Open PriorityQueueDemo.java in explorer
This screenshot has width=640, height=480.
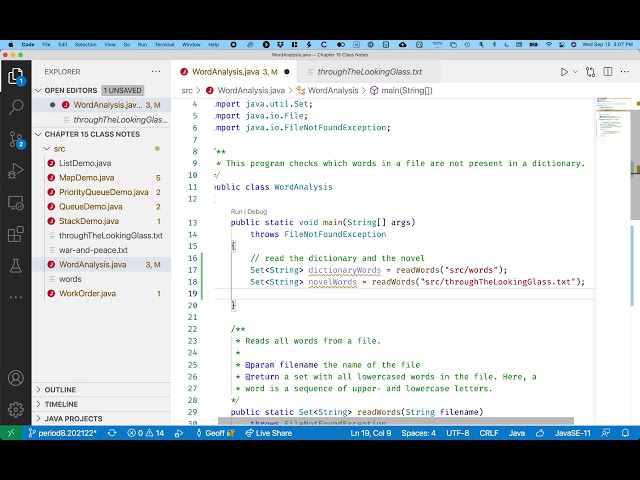click(103, 192)
